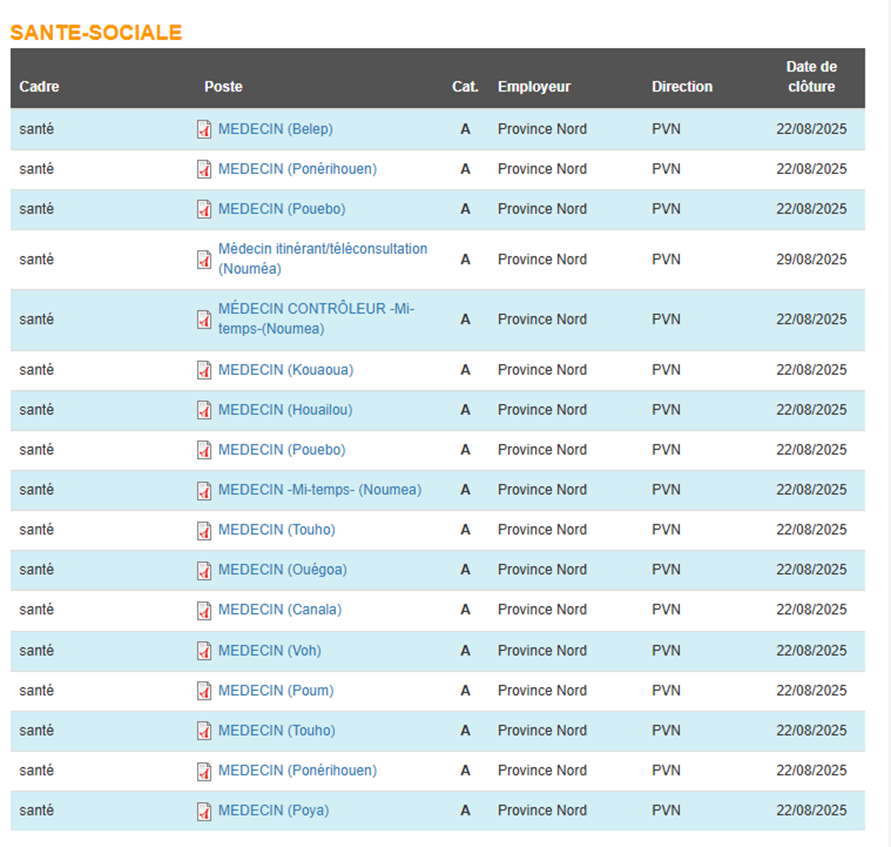Open the MEDECIN (Poya) job link
This screenshot has height=847, width=891.
273,811
